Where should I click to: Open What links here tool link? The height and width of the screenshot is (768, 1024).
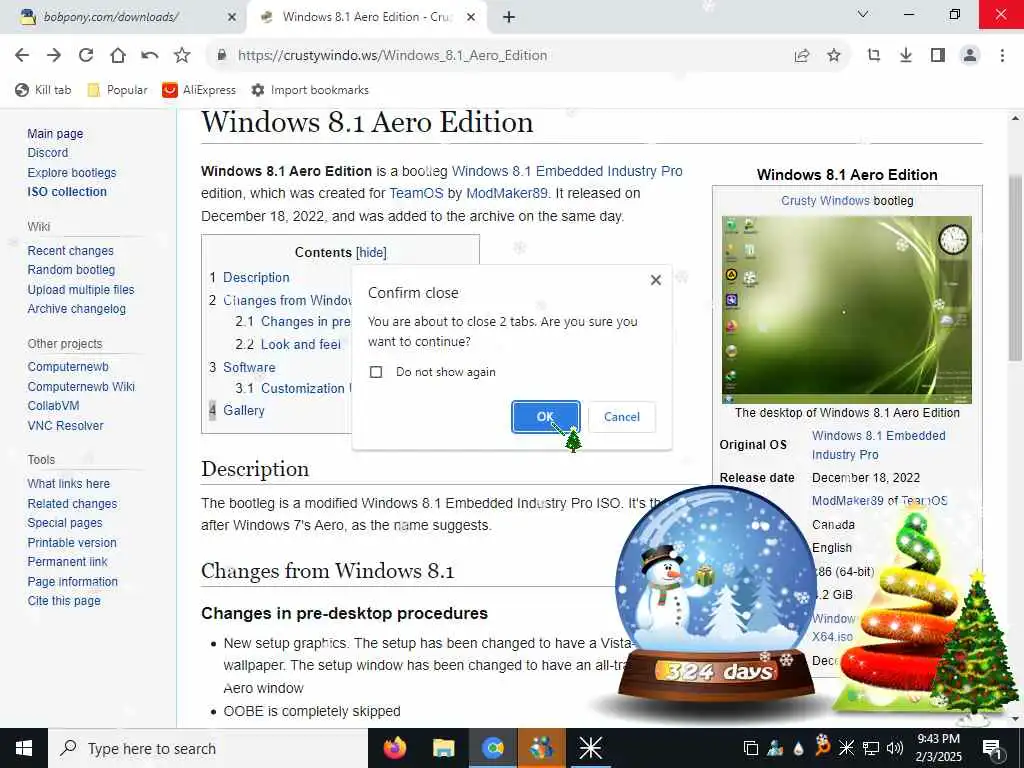(69, 484)
